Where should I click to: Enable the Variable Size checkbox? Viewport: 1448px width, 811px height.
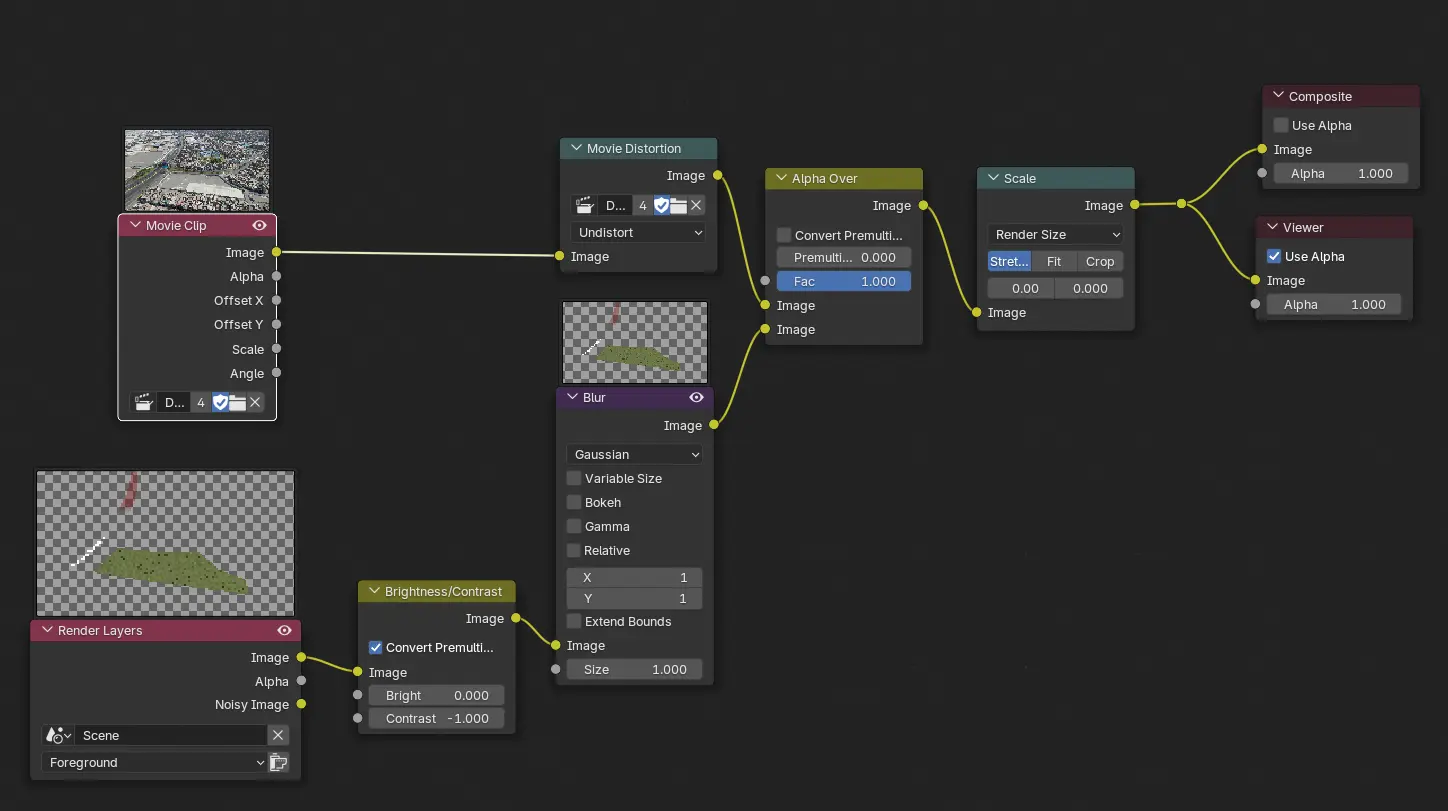pyautogui.click(x=574, y=479)
